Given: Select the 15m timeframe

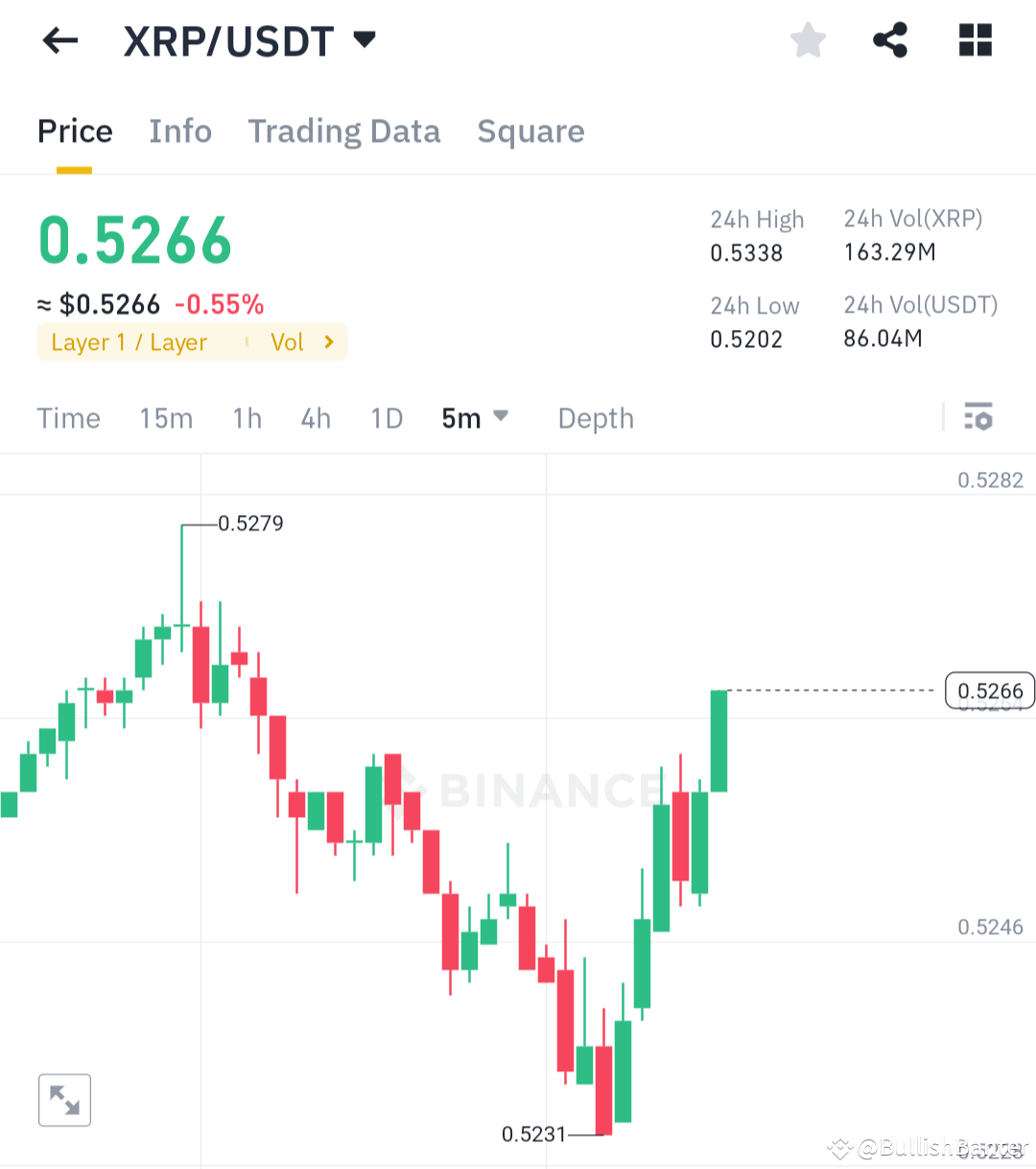Looking at the screenshot, I should [x=166, y=418].
